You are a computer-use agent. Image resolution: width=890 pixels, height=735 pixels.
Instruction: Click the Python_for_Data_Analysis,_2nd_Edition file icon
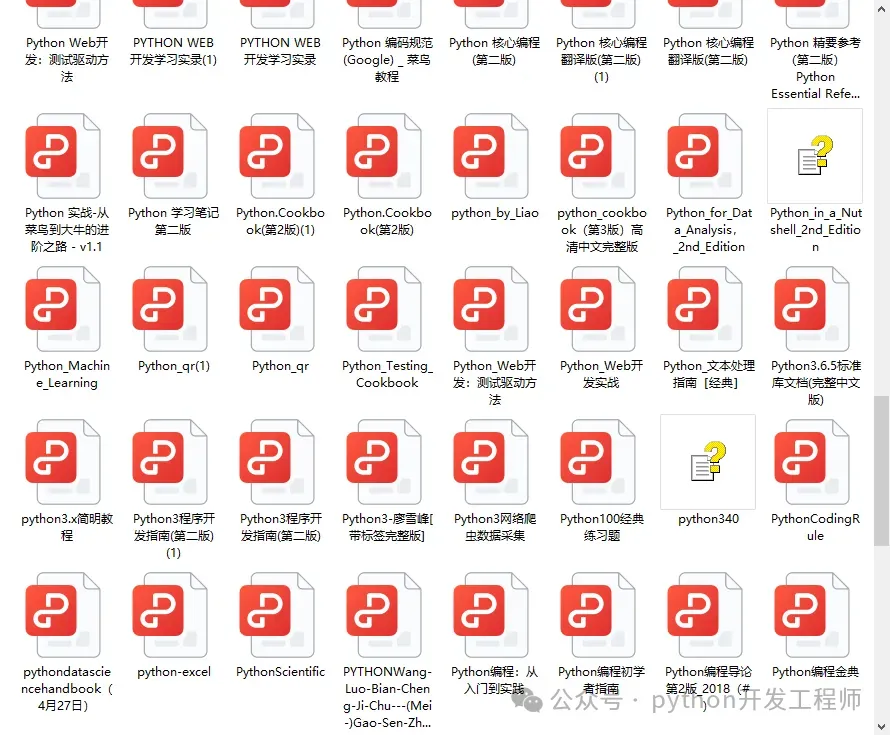[x=705, y=156]
